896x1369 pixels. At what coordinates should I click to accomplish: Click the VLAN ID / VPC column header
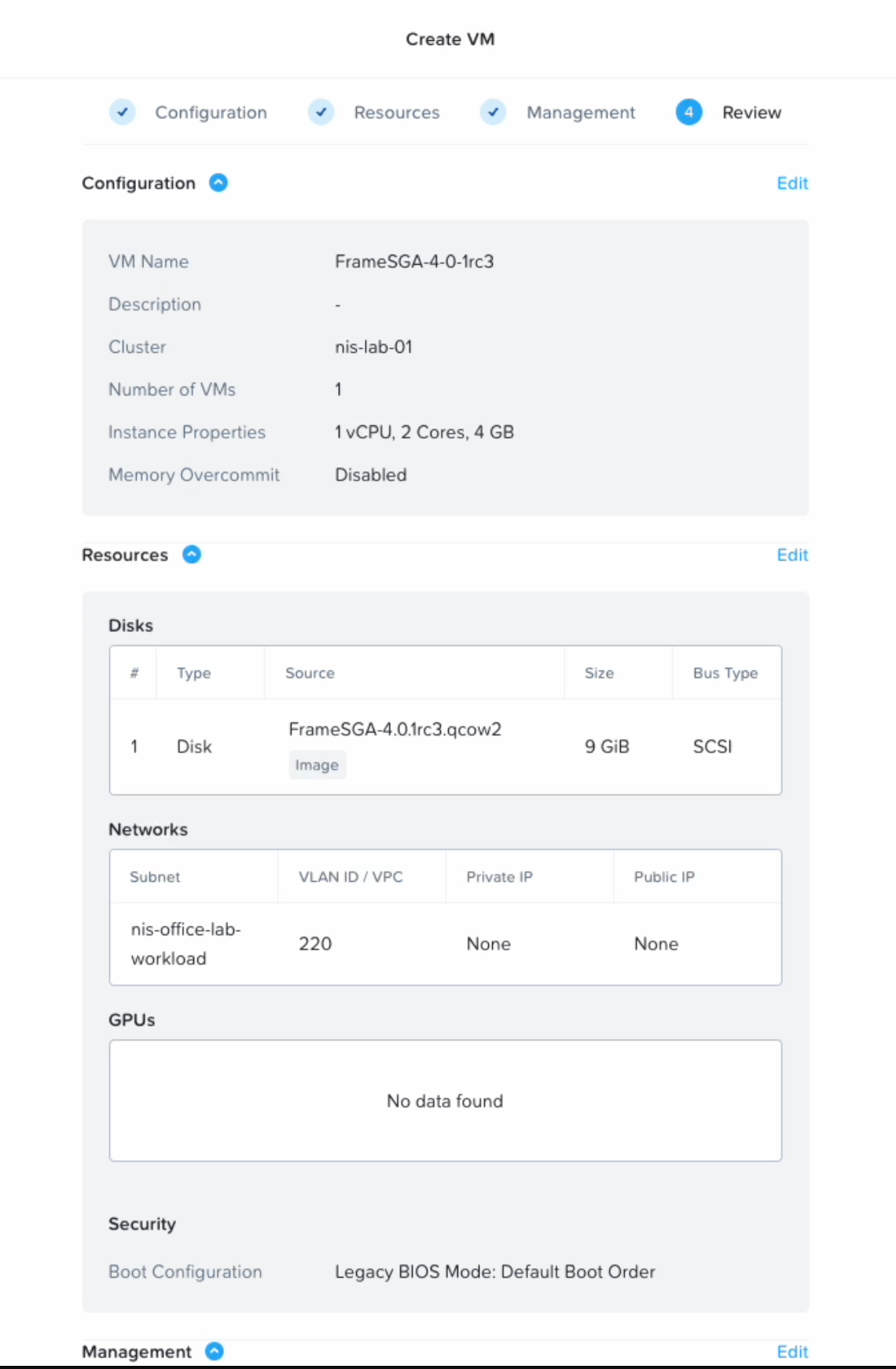(x=351, y=877)
